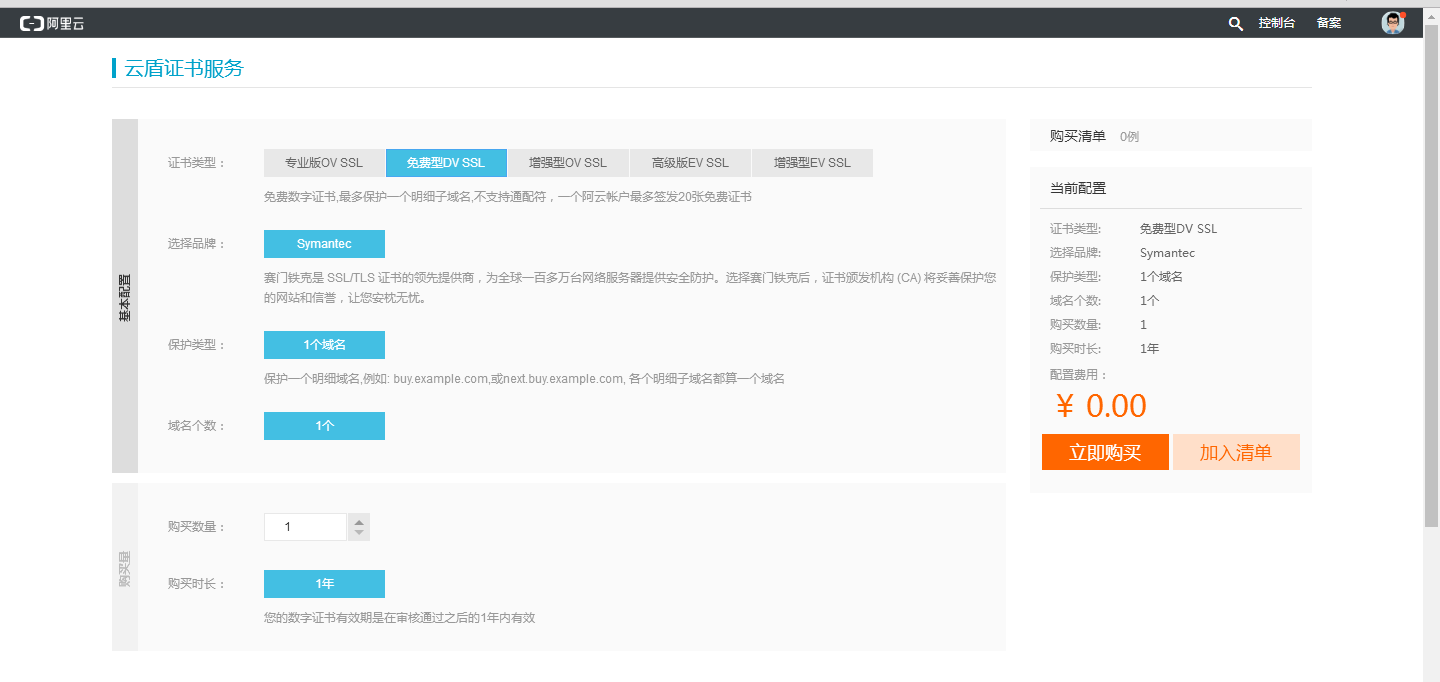The height and width of the screenshot is (682, 1440).
Task: Open the user avatar menu
Action: [x=1393, y=23]
